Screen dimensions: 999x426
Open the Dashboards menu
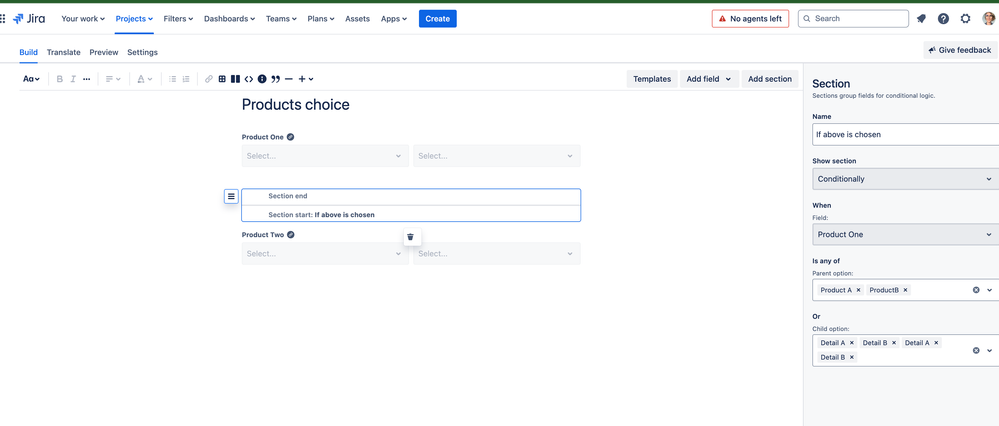click(229, 18)
